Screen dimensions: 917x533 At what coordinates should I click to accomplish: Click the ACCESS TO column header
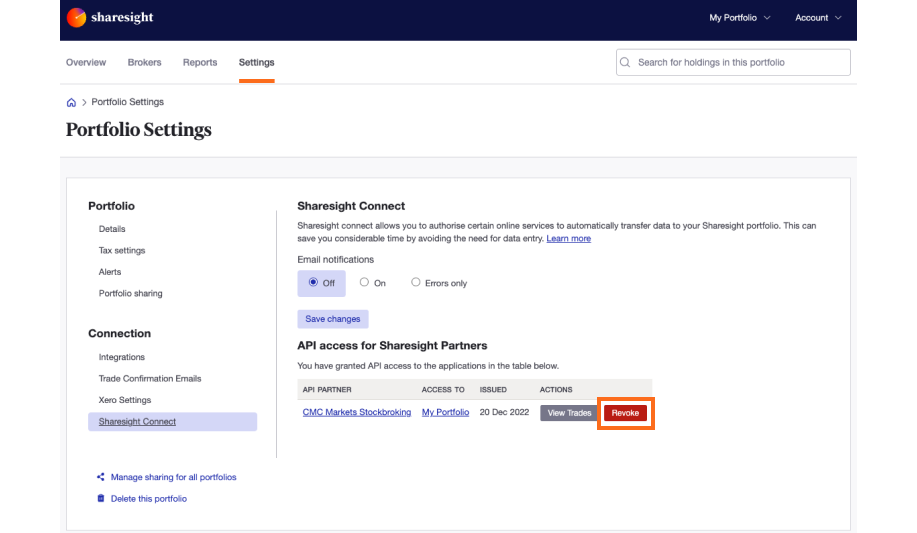tap(443, 390)
